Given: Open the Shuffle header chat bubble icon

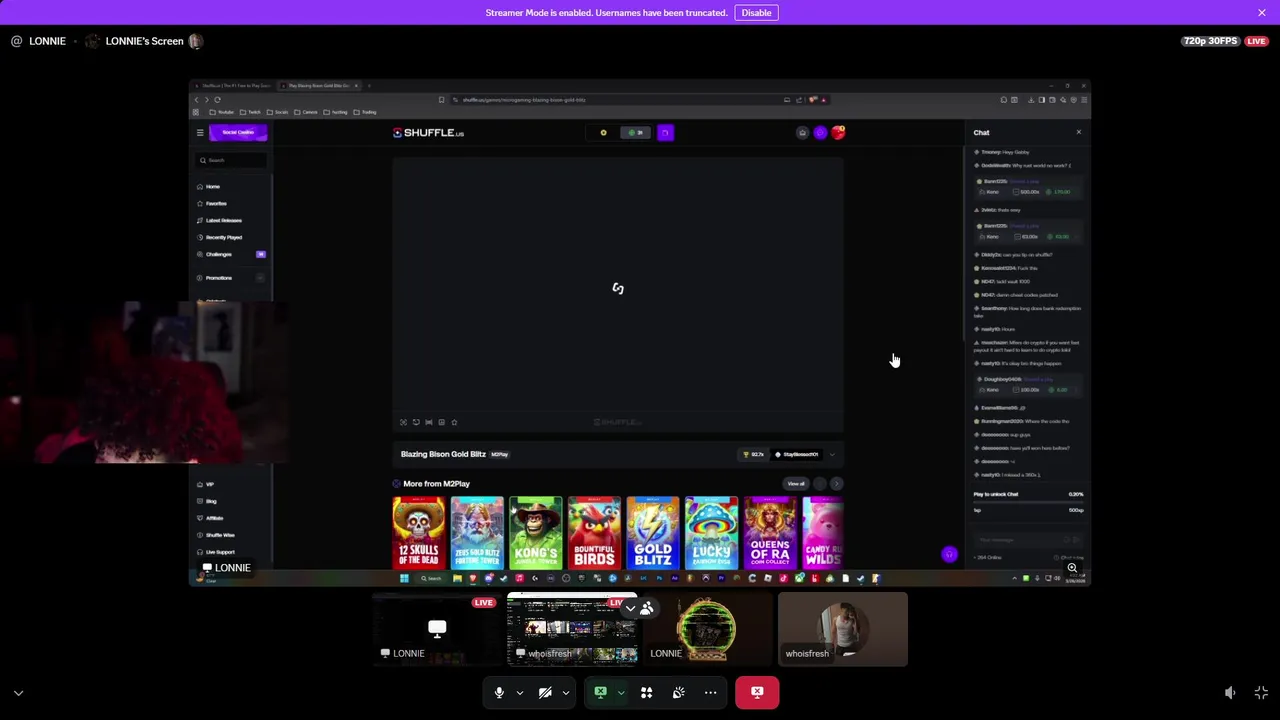Looking at the screenshot, I should click(x=820, y=132).
